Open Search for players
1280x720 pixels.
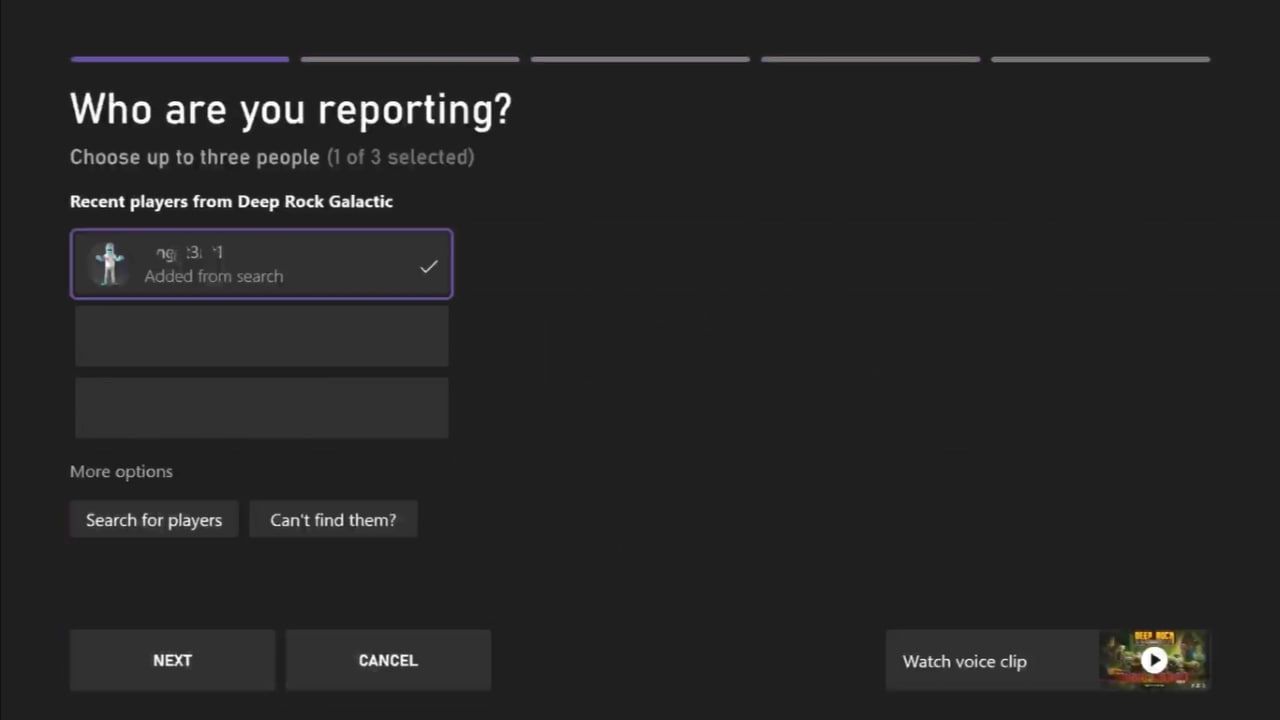pos(154,520)
